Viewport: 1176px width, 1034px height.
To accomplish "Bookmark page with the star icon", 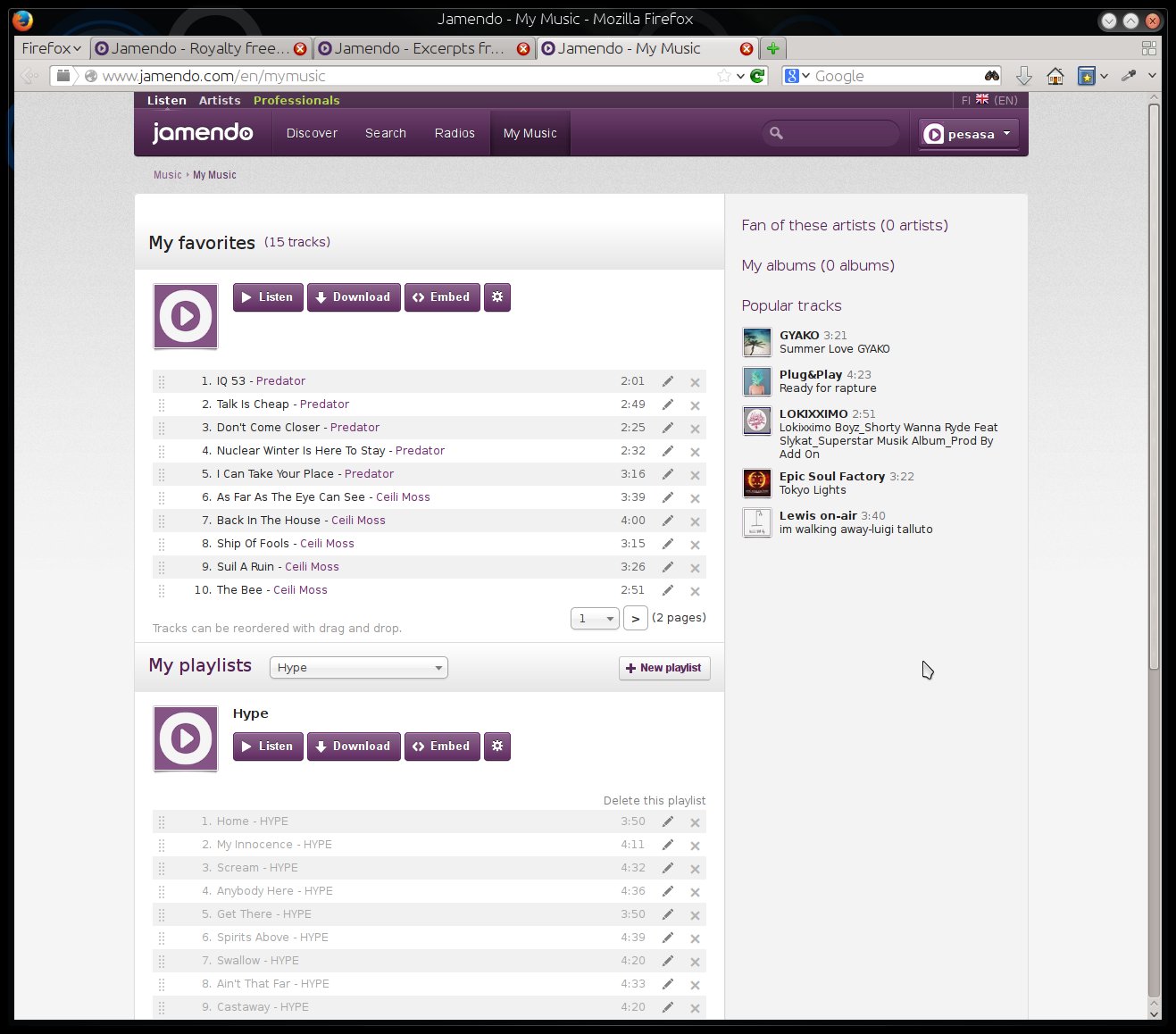I will point(724,76).
